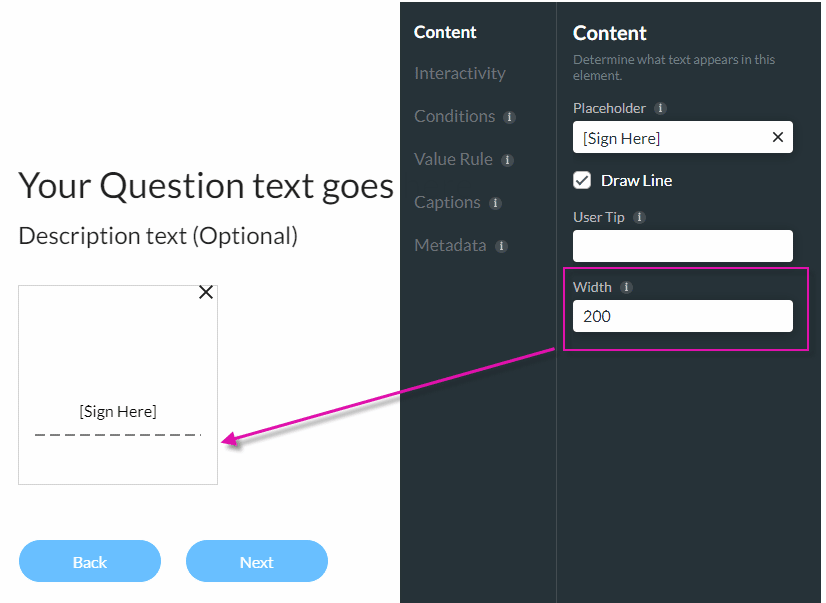
Task: Toggle the Draw Line checkbox
Action: 582,181
